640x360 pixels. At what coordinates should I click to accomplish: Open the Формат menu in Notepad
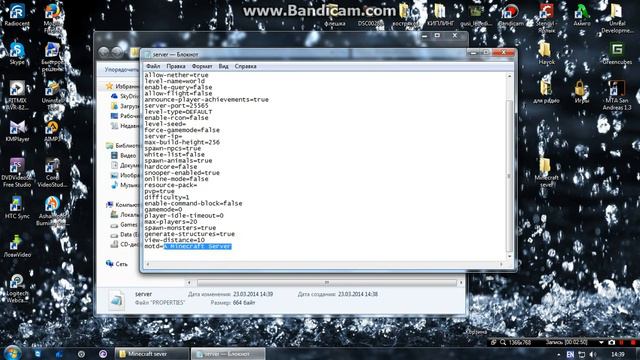pos(202,66)
